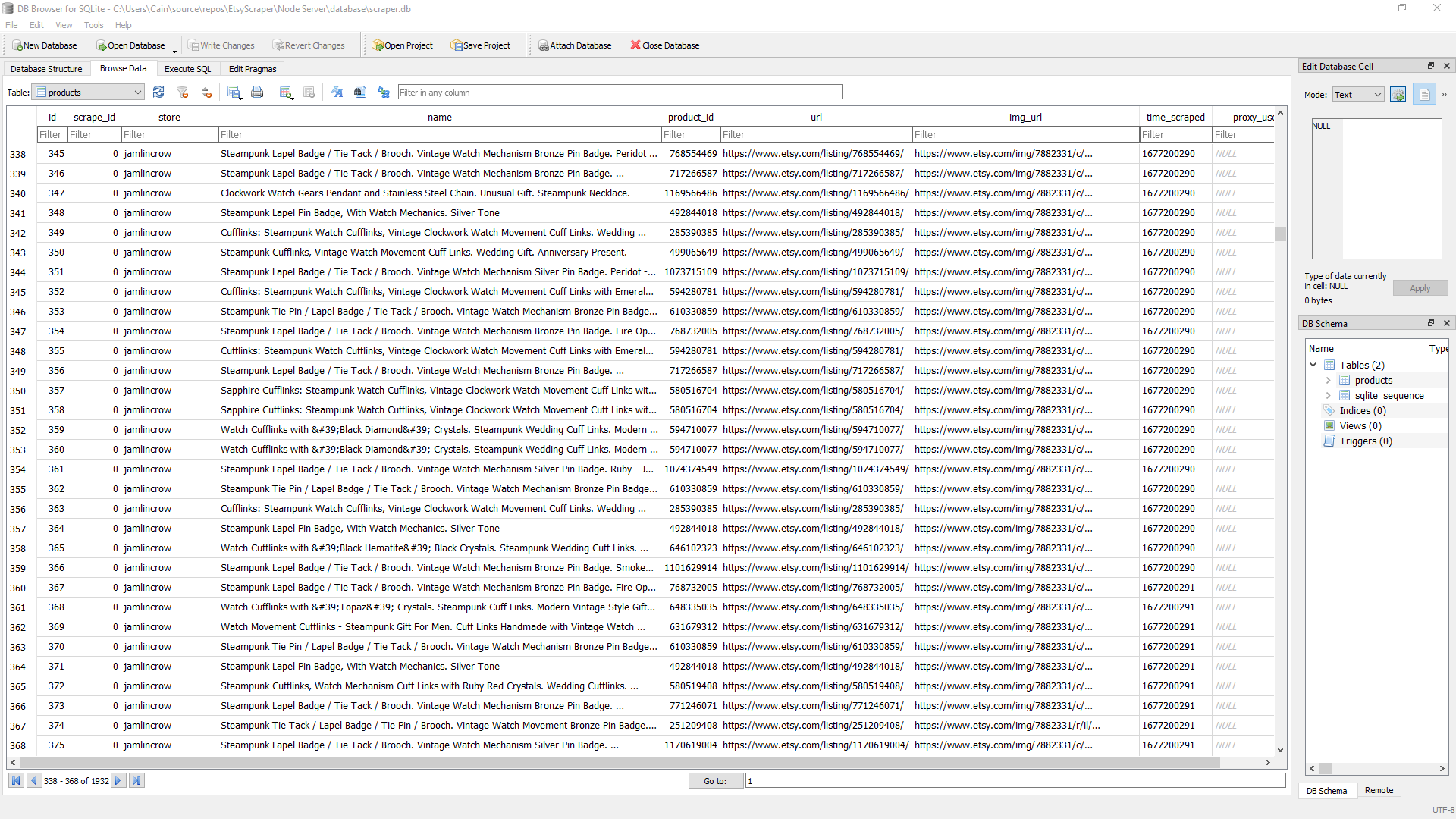Open the New Database dialog

(44, 45)
